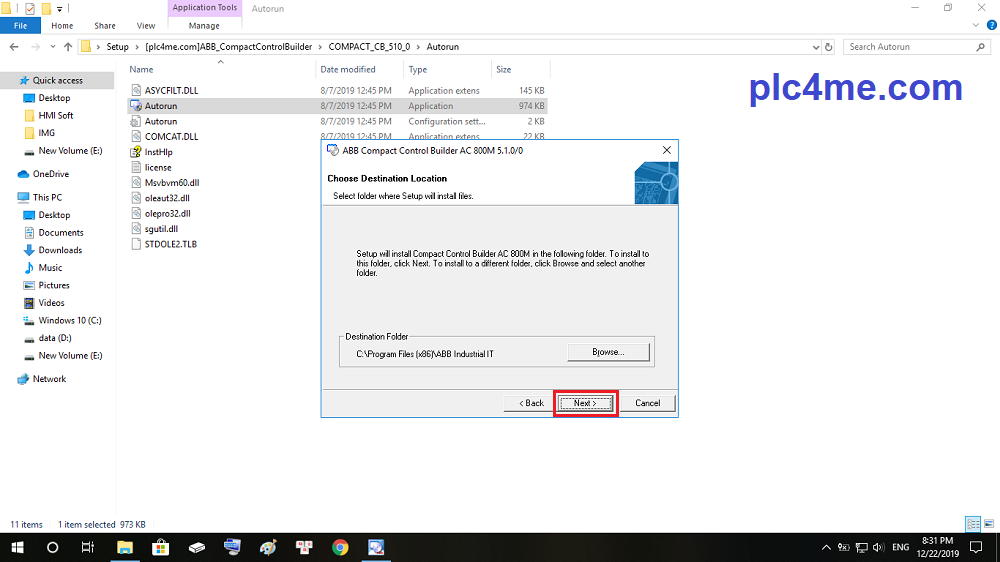Click the Back button in setup dialog

(531, 403)
